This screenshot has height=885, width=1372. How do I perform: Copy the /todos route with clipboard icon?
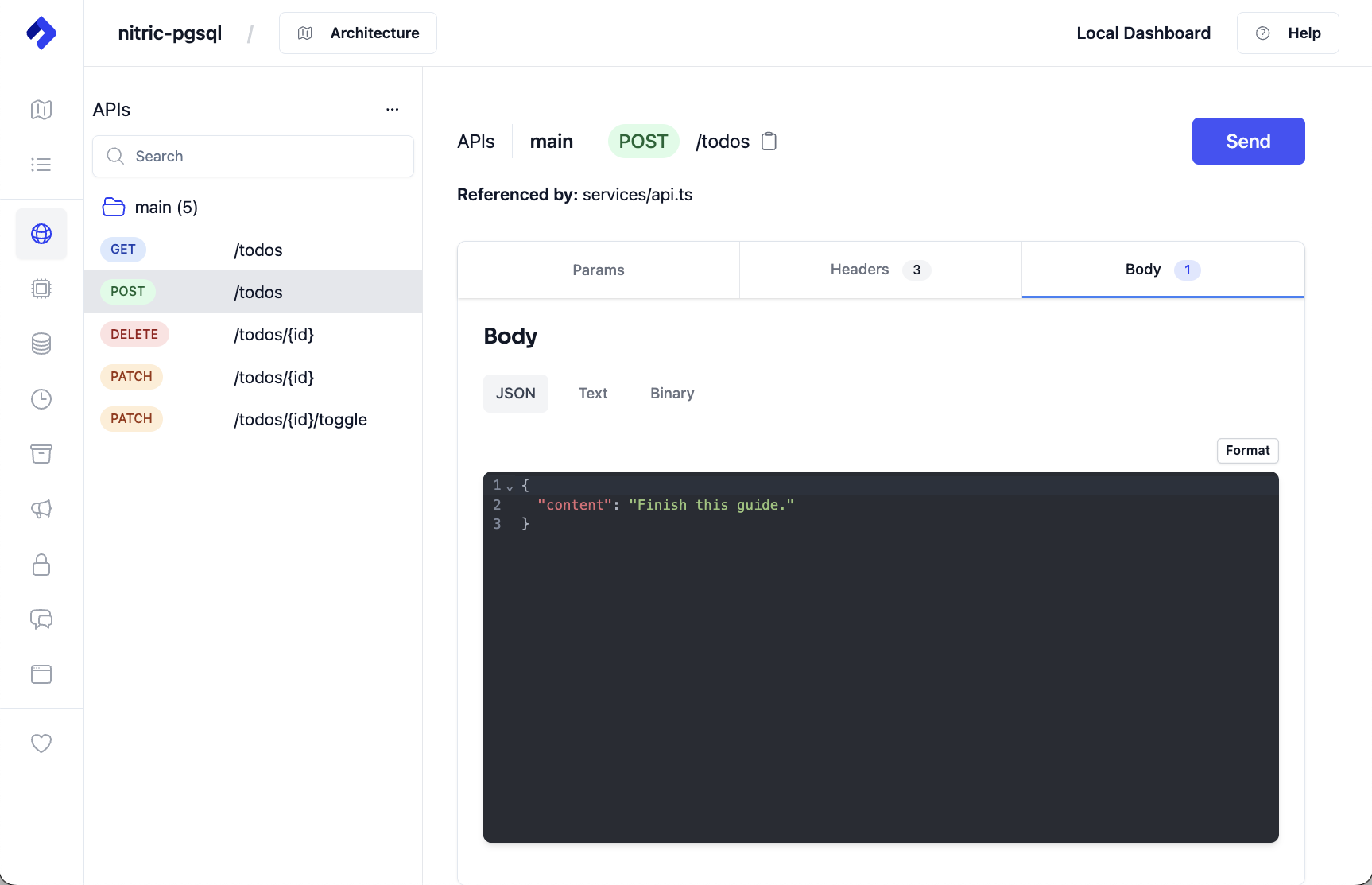click(x=769, y=142)
